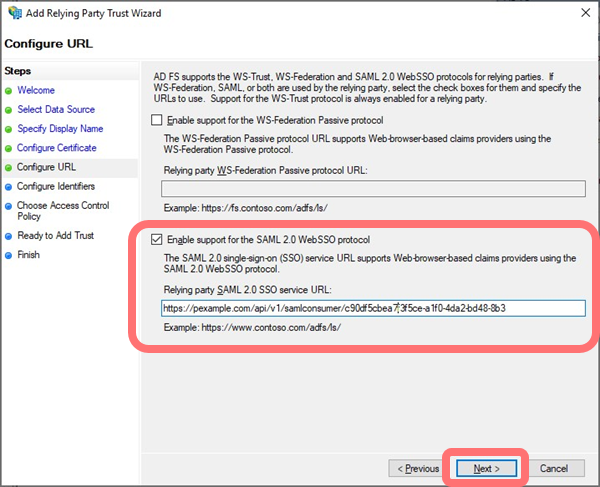Image resolution: width=600 pixels, height=487 pixels.
Task: Uncheck SAML 2.0 WebSSO protocol support
Action: pyautogui.click(x=155, y=240)
